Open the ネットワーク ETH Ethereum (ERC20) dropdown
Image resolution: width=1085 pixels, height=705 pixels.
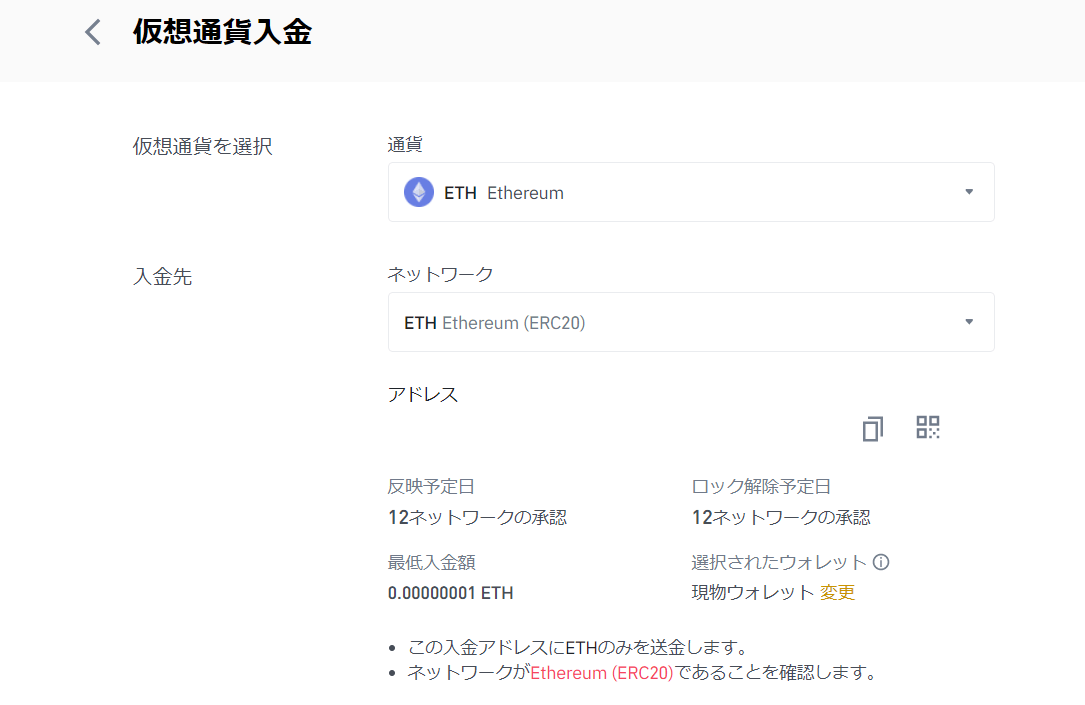[x=691, y=322]
